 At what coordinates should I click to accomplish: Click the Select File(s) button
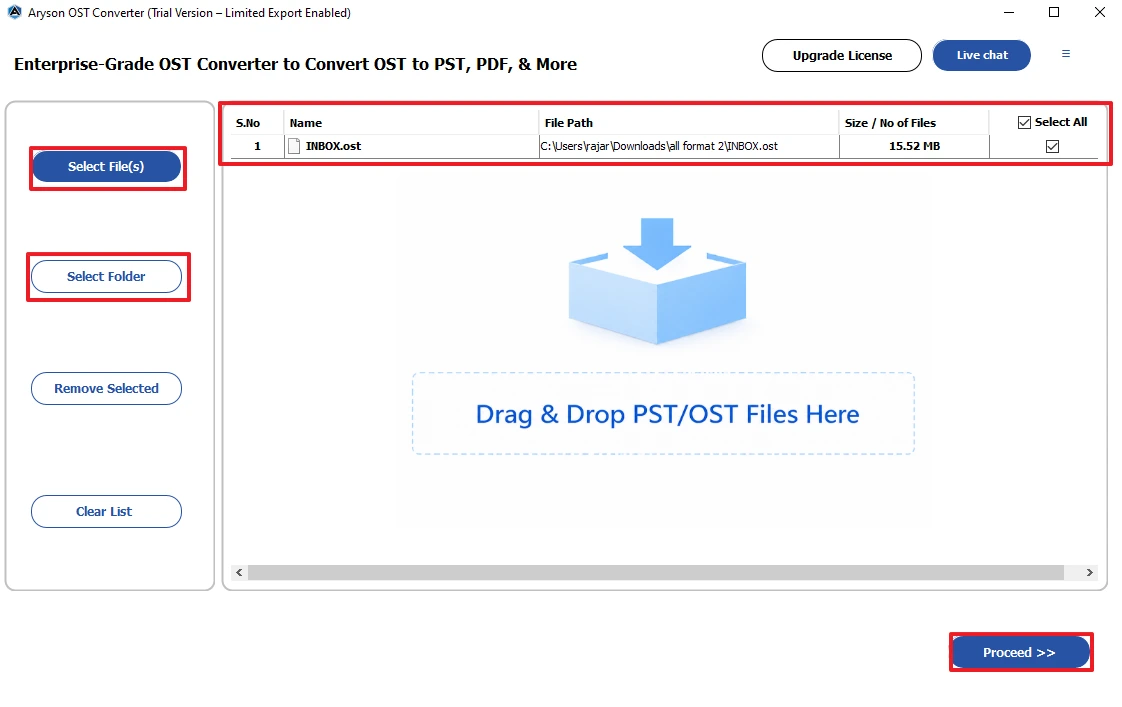pos(107,167)
